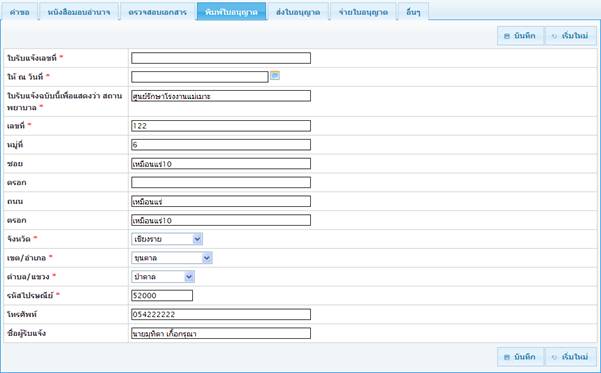This screenshot has height=373, width=601.
Task: Click the ชื่อผู้รับแจ้ง field label
Action: (x=26, y=333)
